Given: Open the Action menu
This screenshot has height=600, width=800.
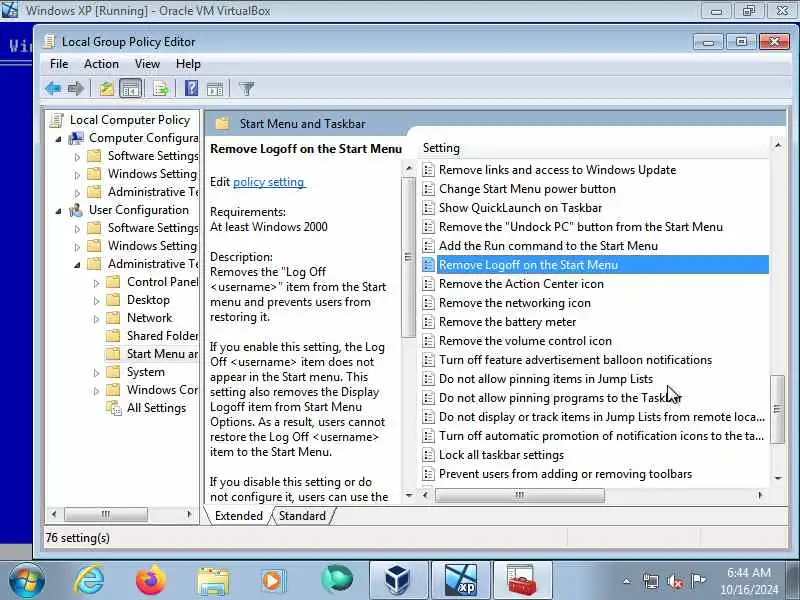Looking at the screenshot, I should 102,64.
